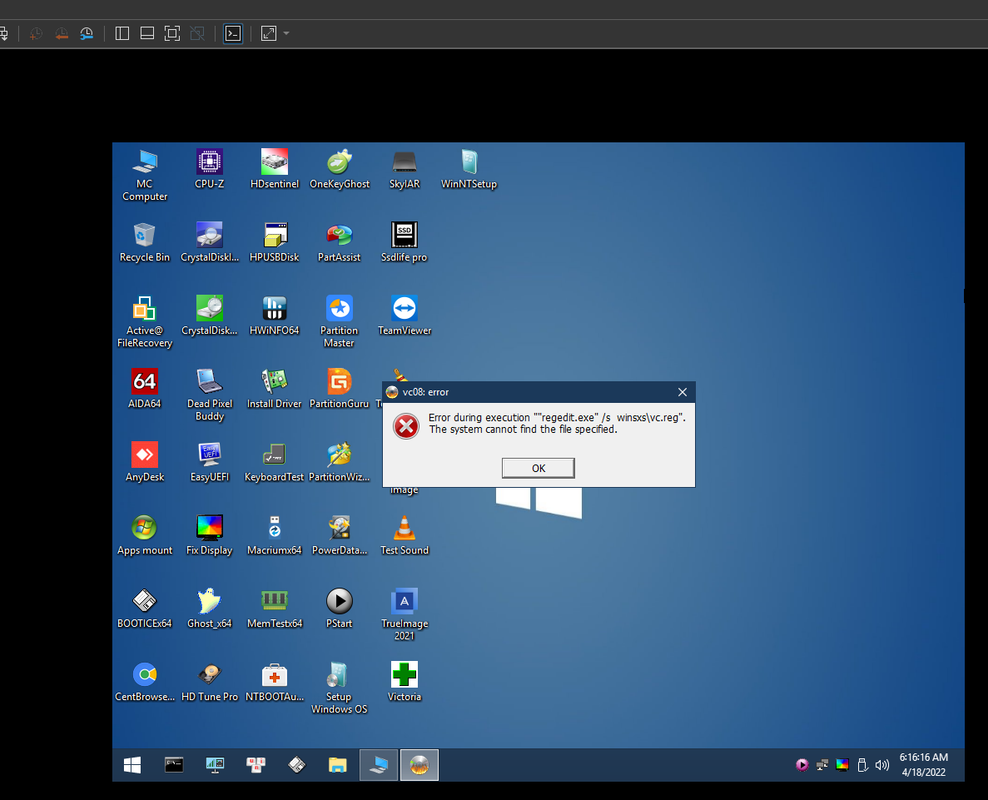Viewport: 988px width, 800px height.
Task: Launch PartitionGuru from the desktop
Action: 339,389
